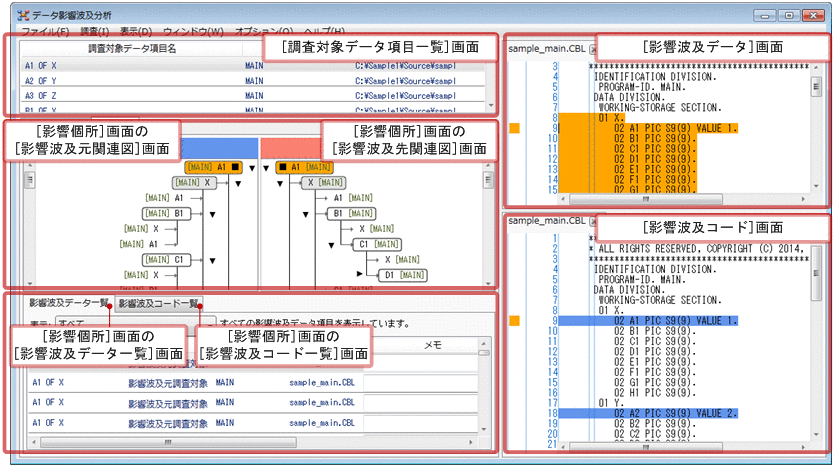The image size is (835, 468).
Task: Click the vertical scrollbar thumb of the blue-highlighted editor
Action: (816, 273)
